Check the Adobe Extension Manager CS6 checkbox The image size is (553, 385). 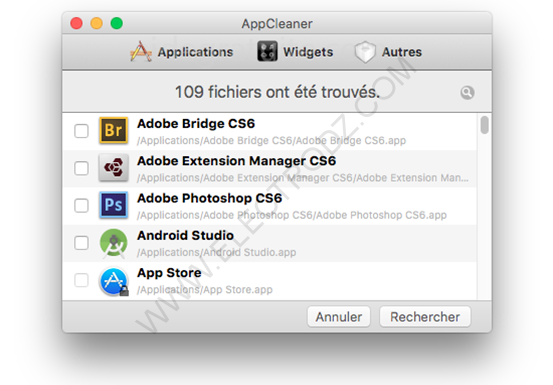81,168
